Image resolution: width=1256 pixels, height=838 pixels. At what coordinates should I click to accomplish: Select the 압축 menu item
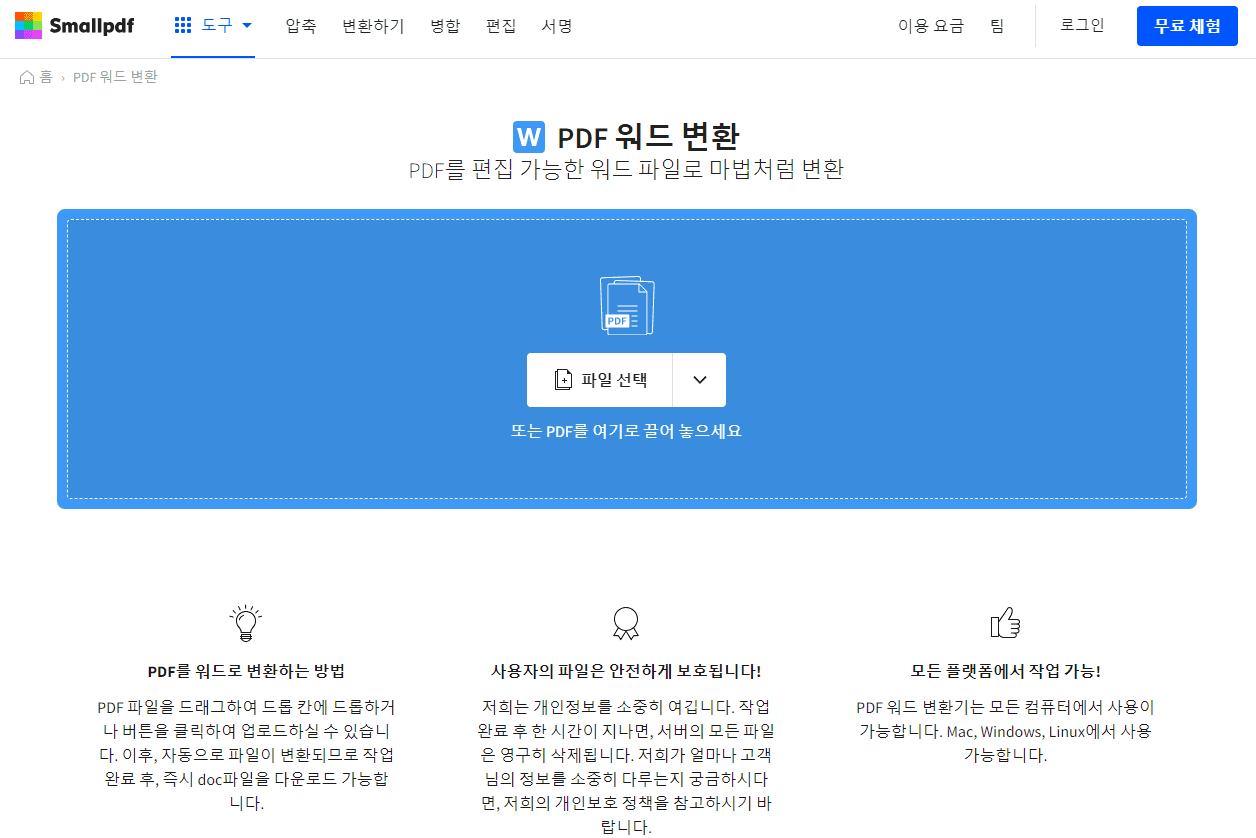click(299, 27)
